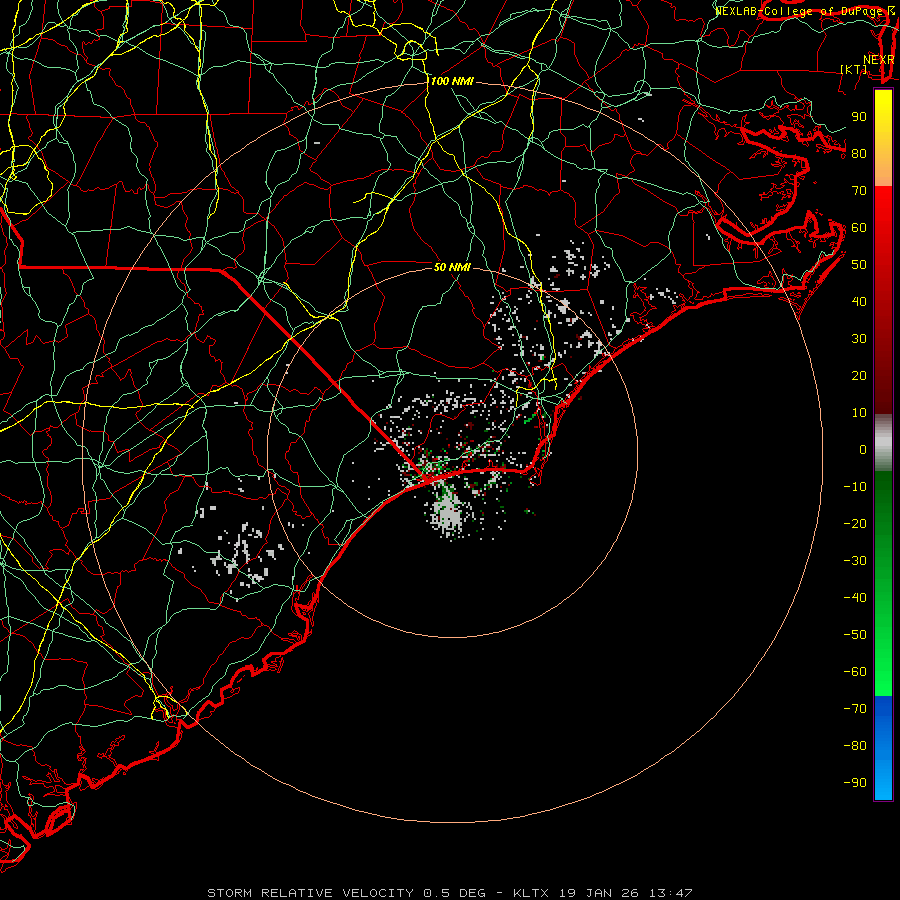This screenshot has height=900, width=900.
Task: Click the scale value 30
Action: (859, 339)
